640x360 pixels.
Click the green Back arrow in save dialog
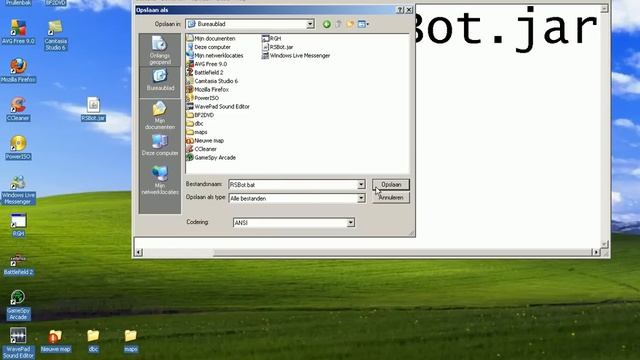pos(327,24)
